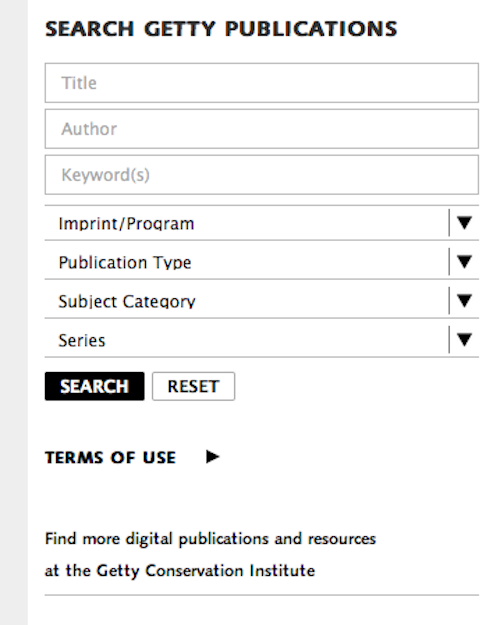Click the black SEARCH button
The height and width of the screenshot is (625, 500).
point(94,386)
